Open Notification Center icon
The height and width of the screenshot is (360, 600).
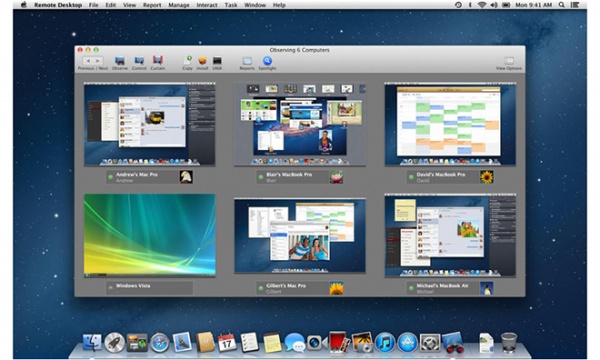(575, 5)
